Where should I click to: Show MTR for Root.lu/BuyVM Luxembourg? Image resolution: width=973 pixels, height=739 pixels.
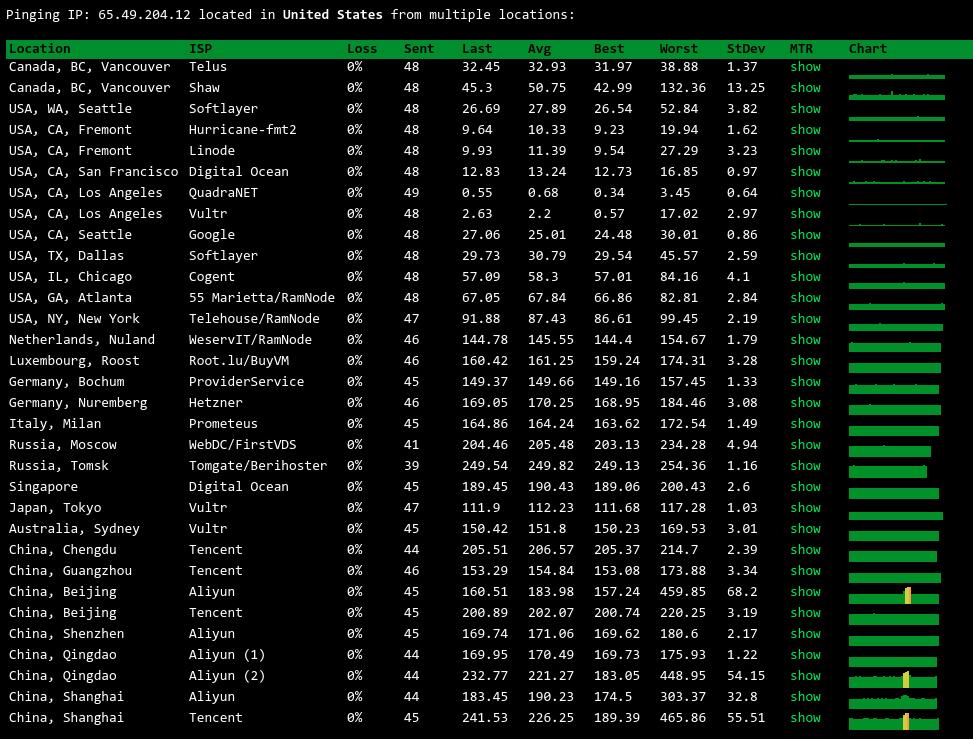coord(805,361)
